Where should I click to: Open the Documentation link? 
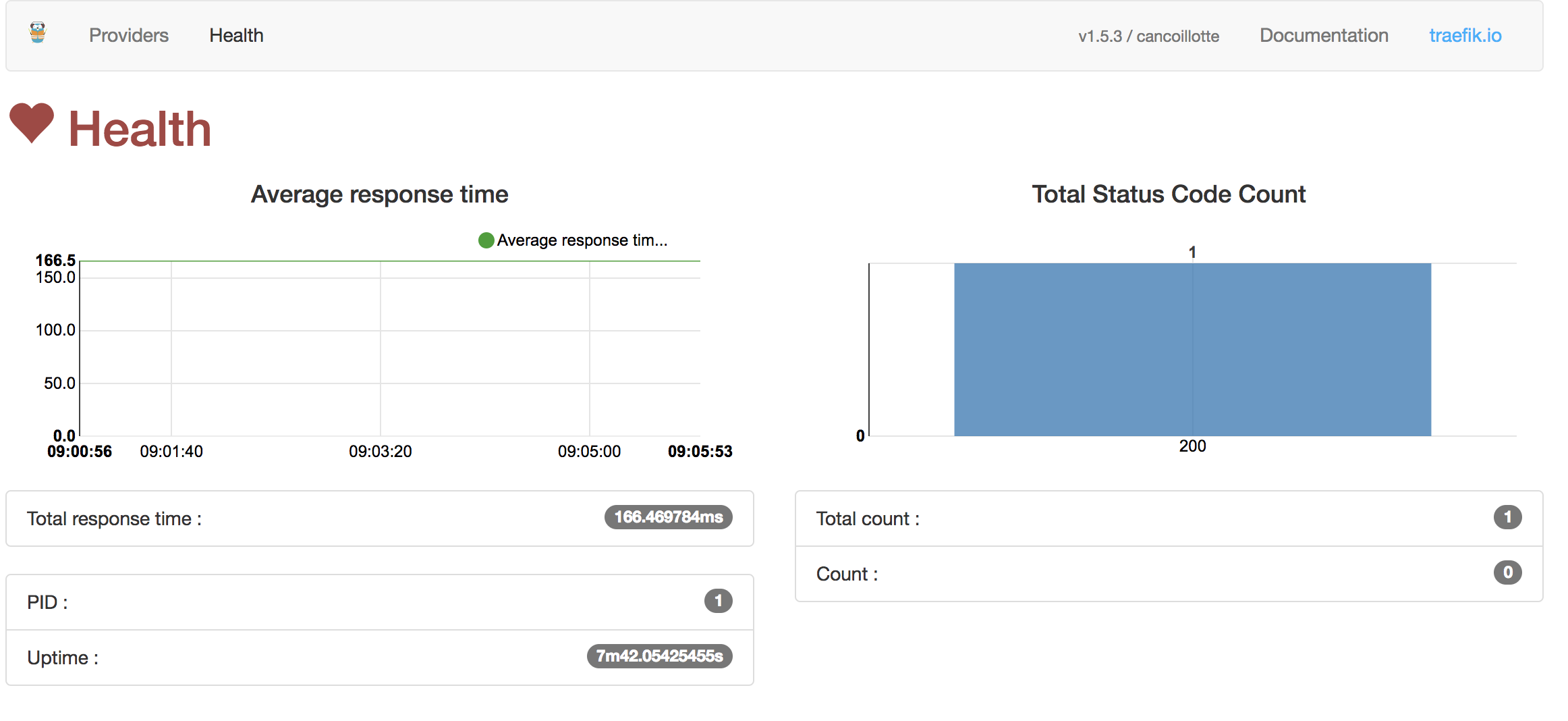(x=1324, y=35)
